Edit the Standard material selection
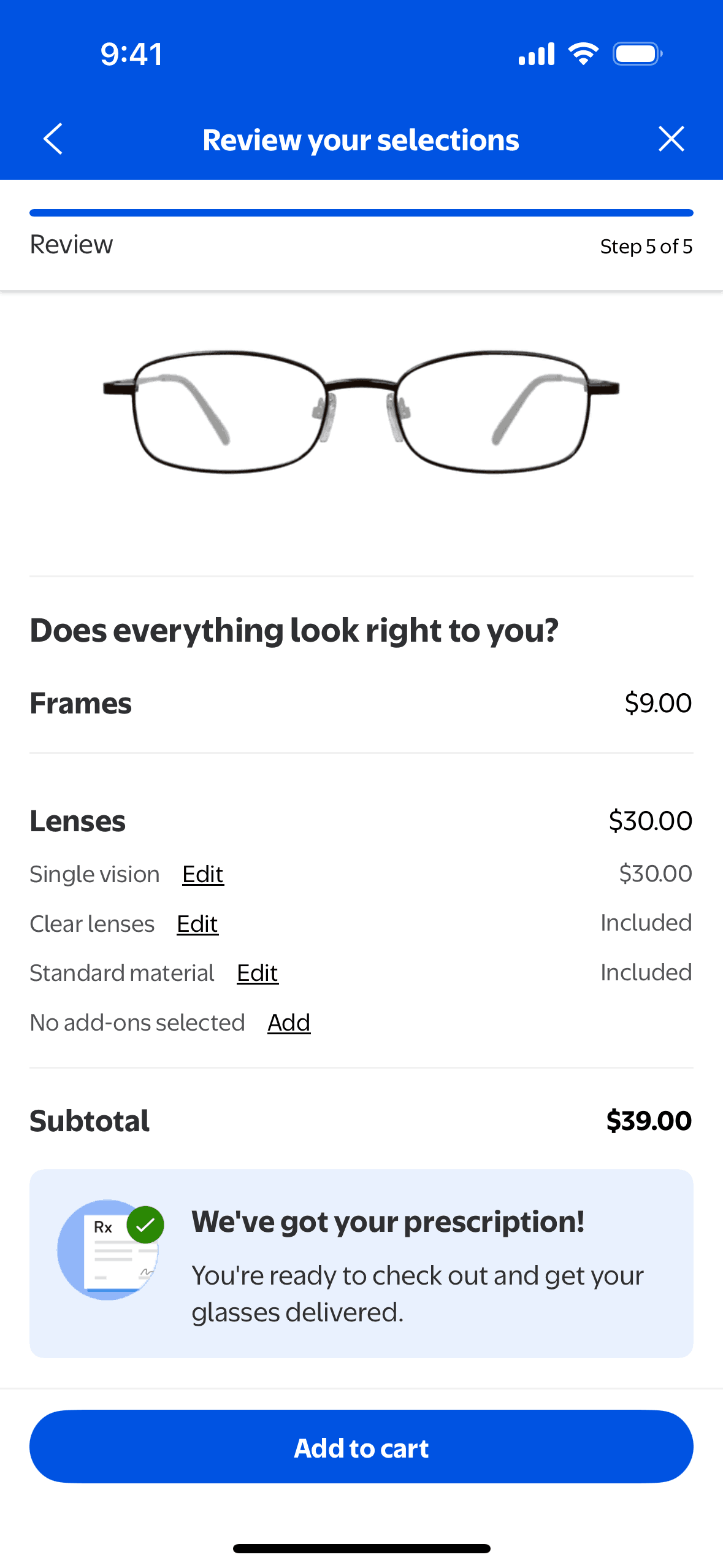 click(258, 973)
